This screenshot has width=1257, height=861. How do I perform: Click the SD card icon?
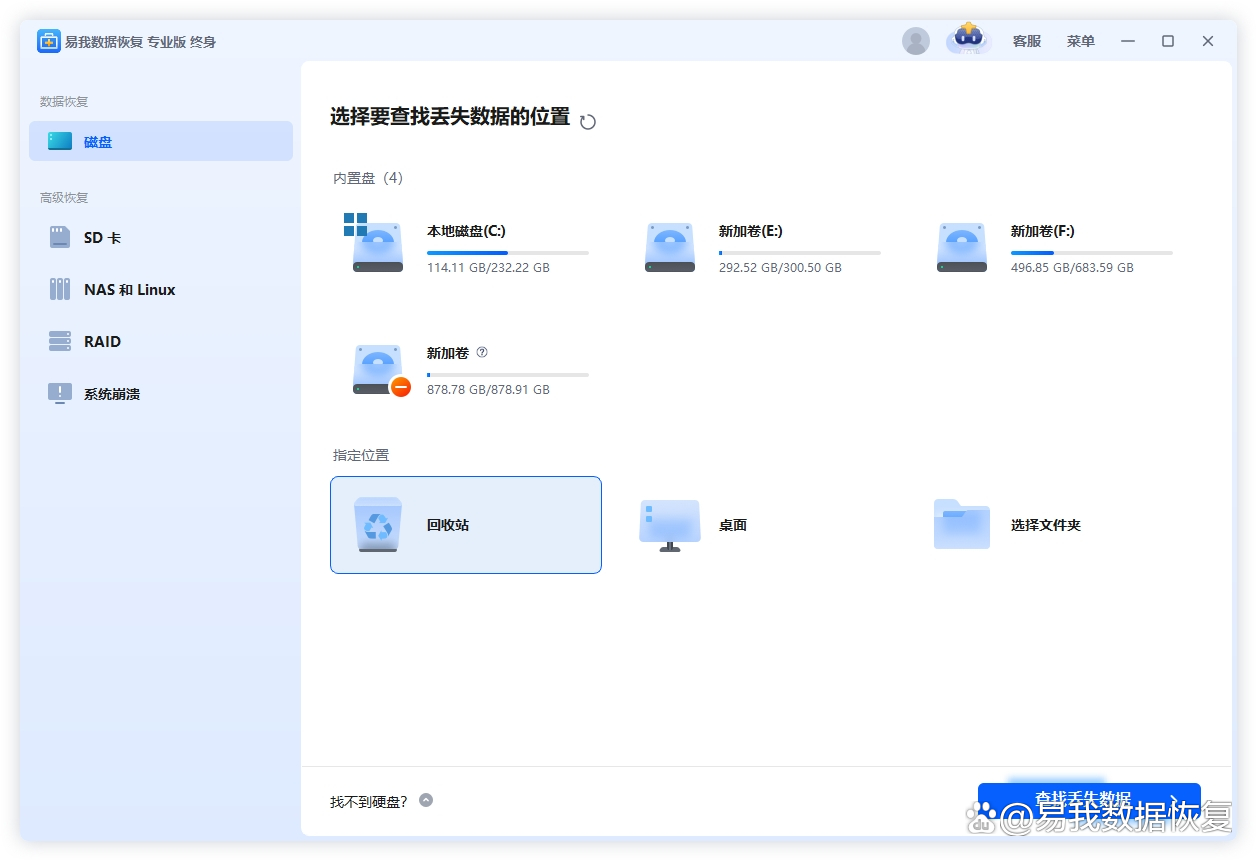click(x=60, y=237)
